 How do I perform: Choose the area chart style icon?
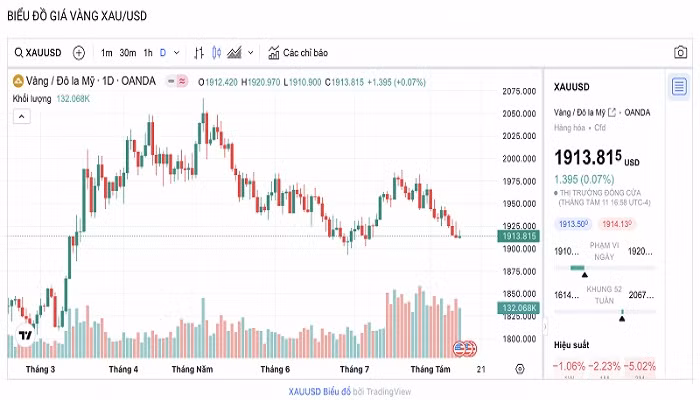(x=234, y=52)
